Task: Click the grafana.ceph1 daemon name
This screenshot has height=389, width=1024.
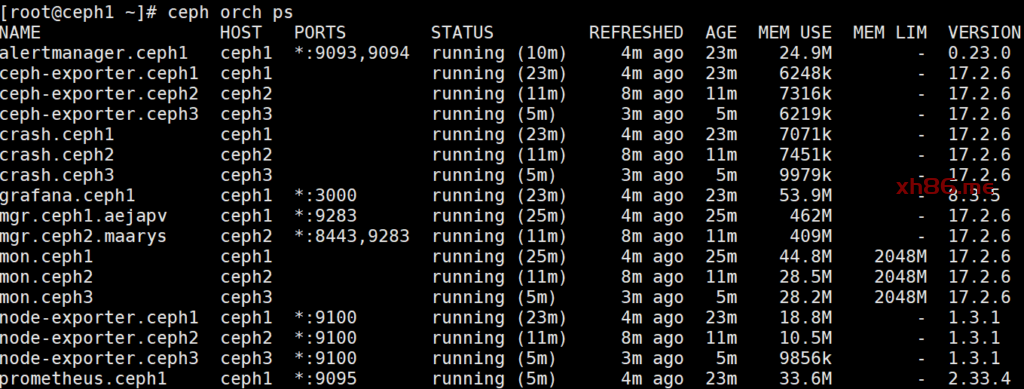Action: [x=68, y=196]
